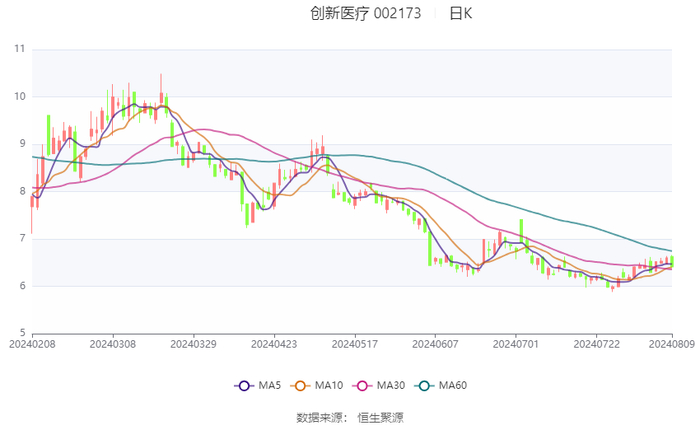Pick the 20240607 date on the timeline

click(435, 343)
